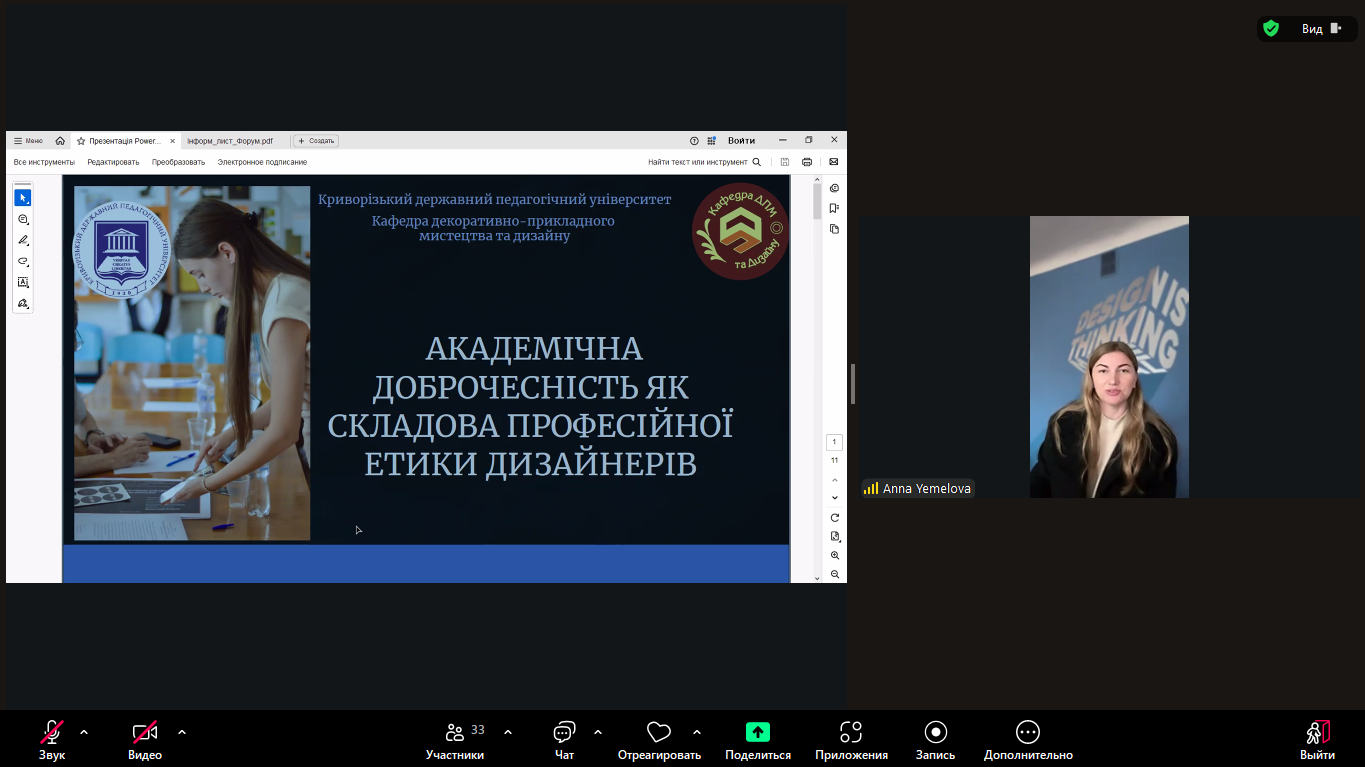Select the arrow selection tool in Acrobat sidebar
The width and height of the screenshot is (1365, 767).
(x=23, y=198)
